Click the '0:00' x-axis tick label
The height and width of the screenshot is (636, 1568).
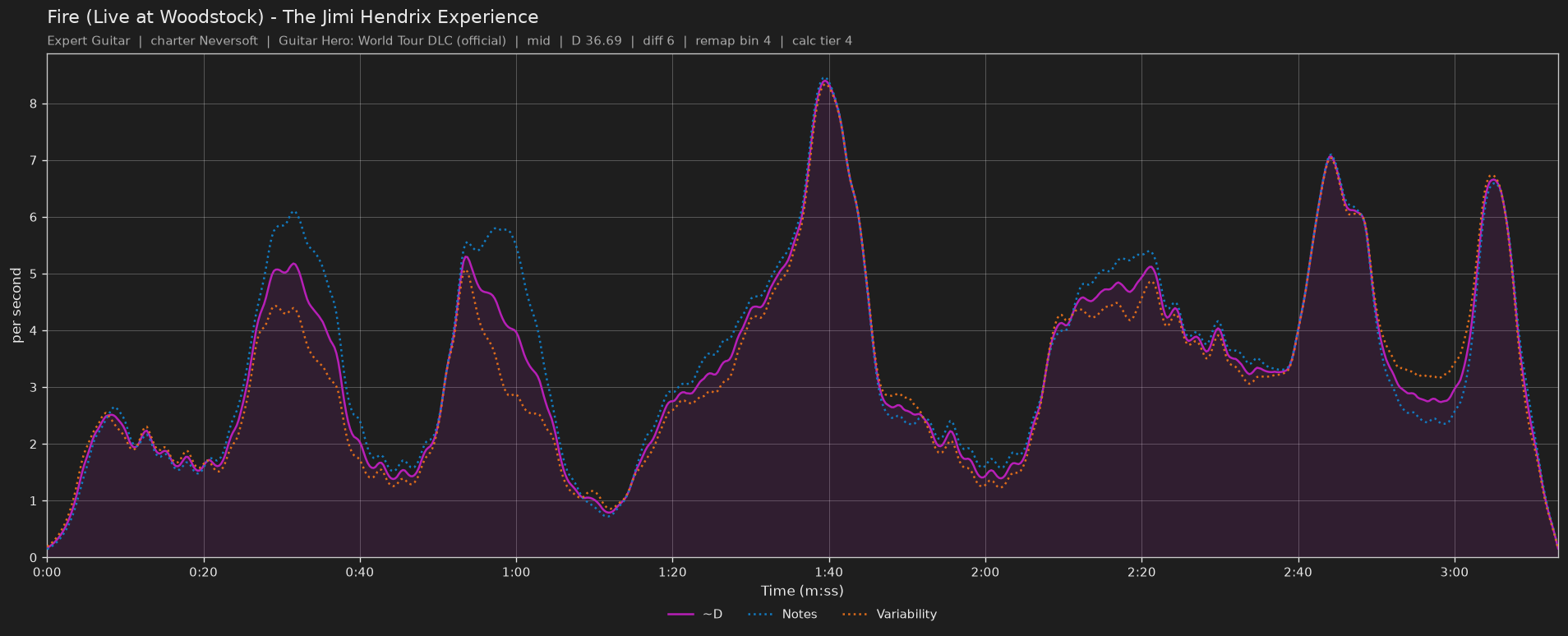click(x=47, y=572)
